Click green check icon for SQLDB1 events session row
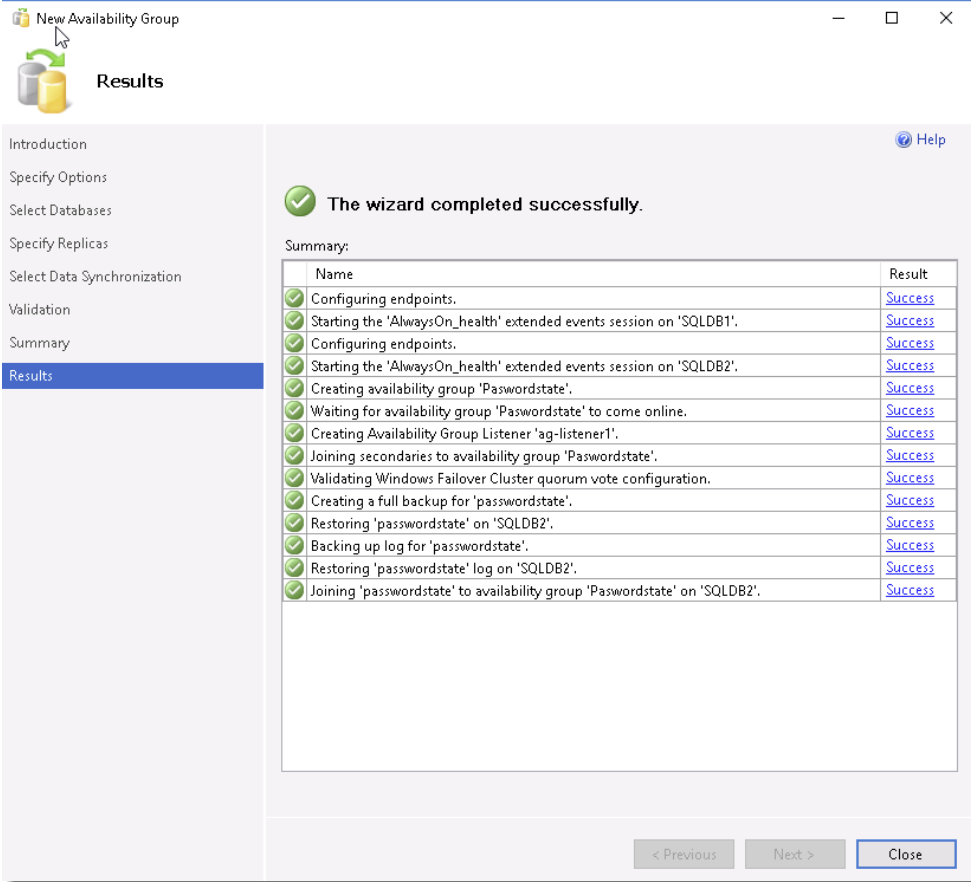Viewport: 971px width, 882px height. click(x=295, y=321)
